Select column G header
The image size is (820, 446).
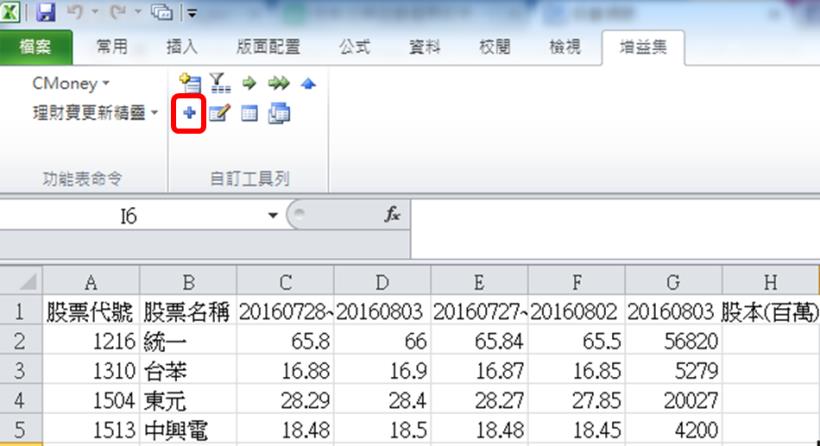click(673, 282)
